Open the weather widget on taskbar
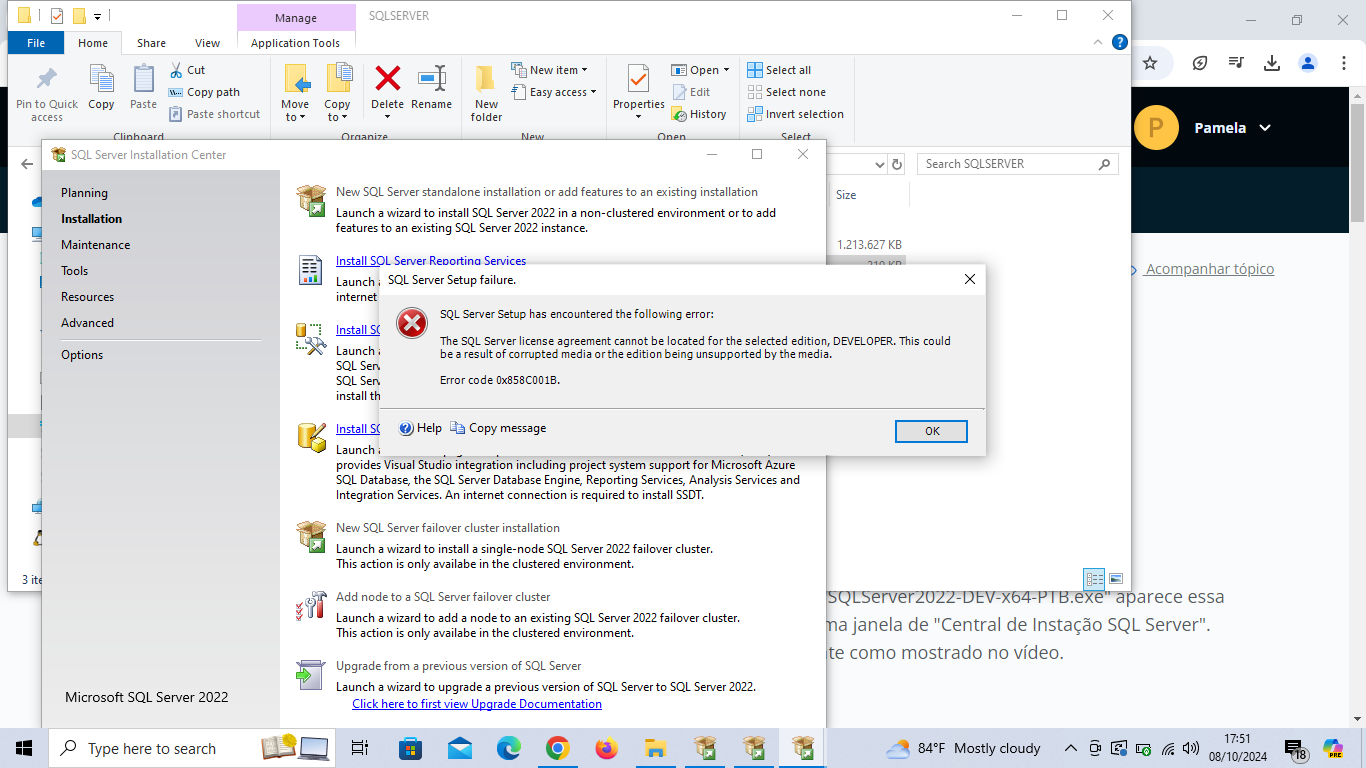 (963, 748)
